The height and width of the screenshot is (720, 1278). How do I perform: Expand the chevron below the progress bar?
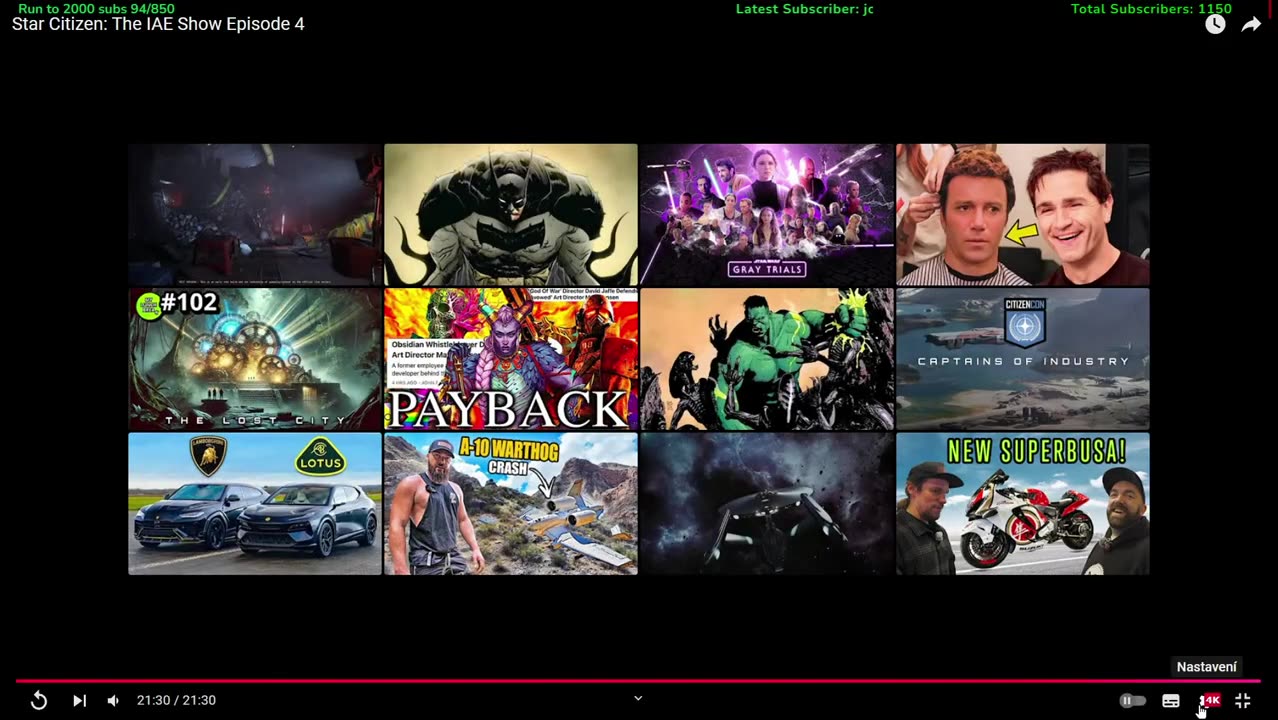pyautogui.click(x=638, y=698)
